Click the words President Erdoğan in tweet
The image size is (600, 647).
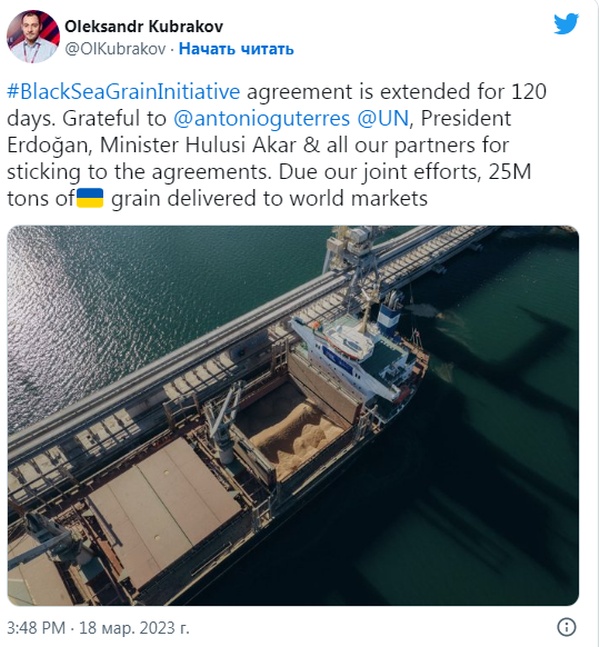(x=259, y=132)
